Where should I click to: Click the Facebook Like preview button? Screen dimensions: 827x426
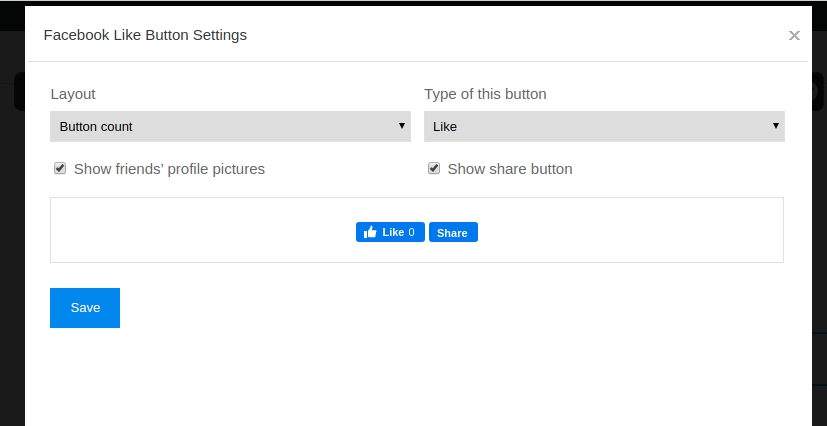click(390, 232)
